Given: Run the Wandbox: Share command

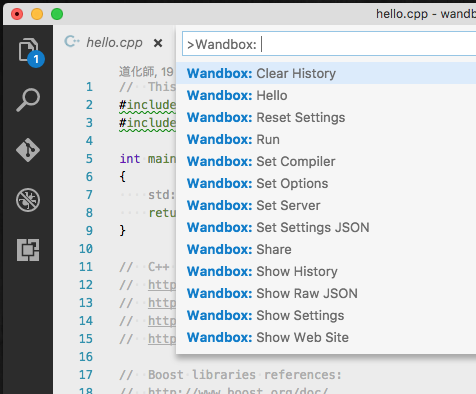Looking at the screenshot, I should click(326, 249).
